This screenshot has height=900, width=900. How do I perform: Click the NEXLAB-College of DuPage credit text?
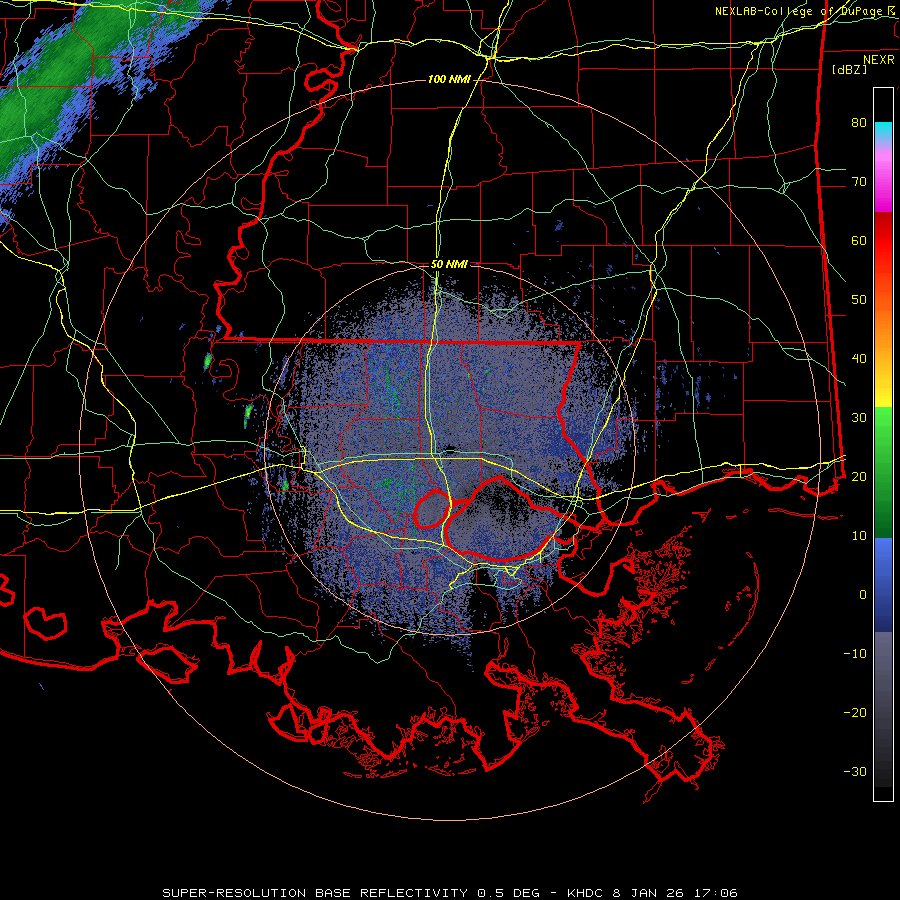pyautogui.click(x=805, y=11)
